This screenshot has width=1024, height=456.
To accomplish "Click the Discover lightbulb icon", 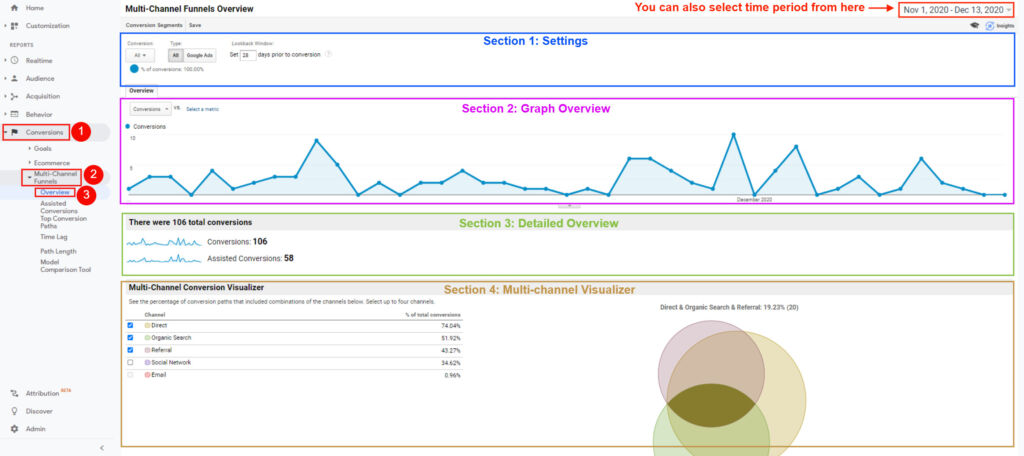I will point(14,411).
